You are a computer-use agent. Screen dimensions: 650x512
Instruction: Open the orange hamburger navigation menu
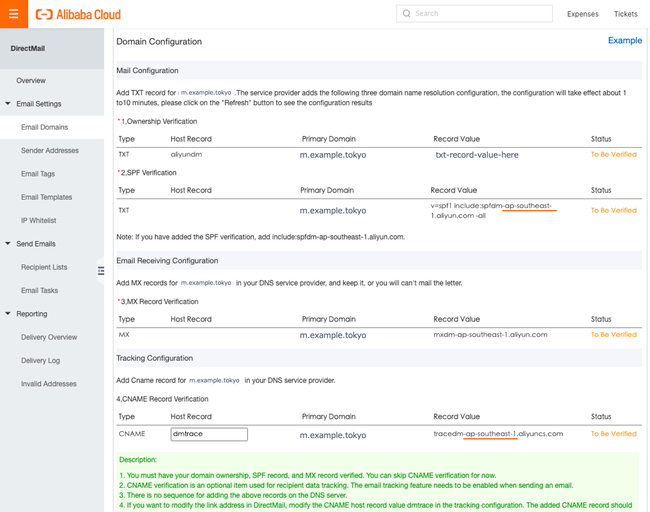(13, 14)
